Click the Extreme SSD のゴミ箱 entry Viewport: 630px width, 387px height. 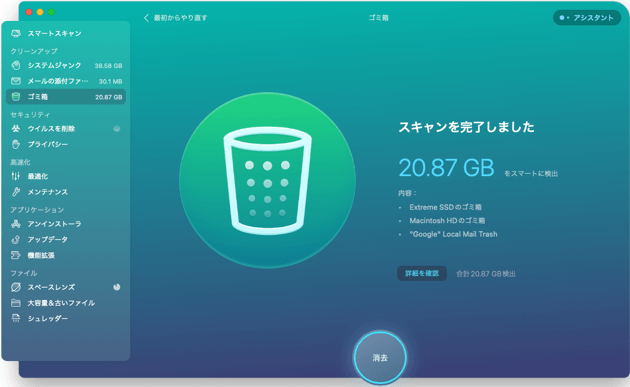click(x=445, y=207)
